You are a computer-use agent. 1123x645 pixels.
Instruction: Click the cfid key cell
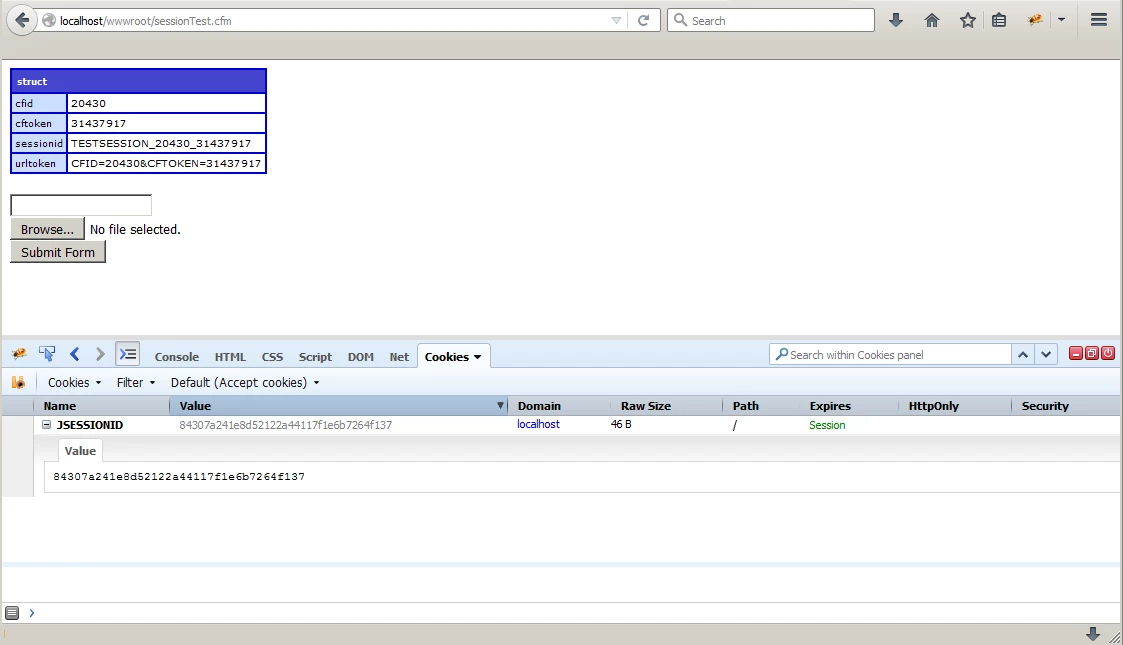pyautogui.click(x=39, y=103)
